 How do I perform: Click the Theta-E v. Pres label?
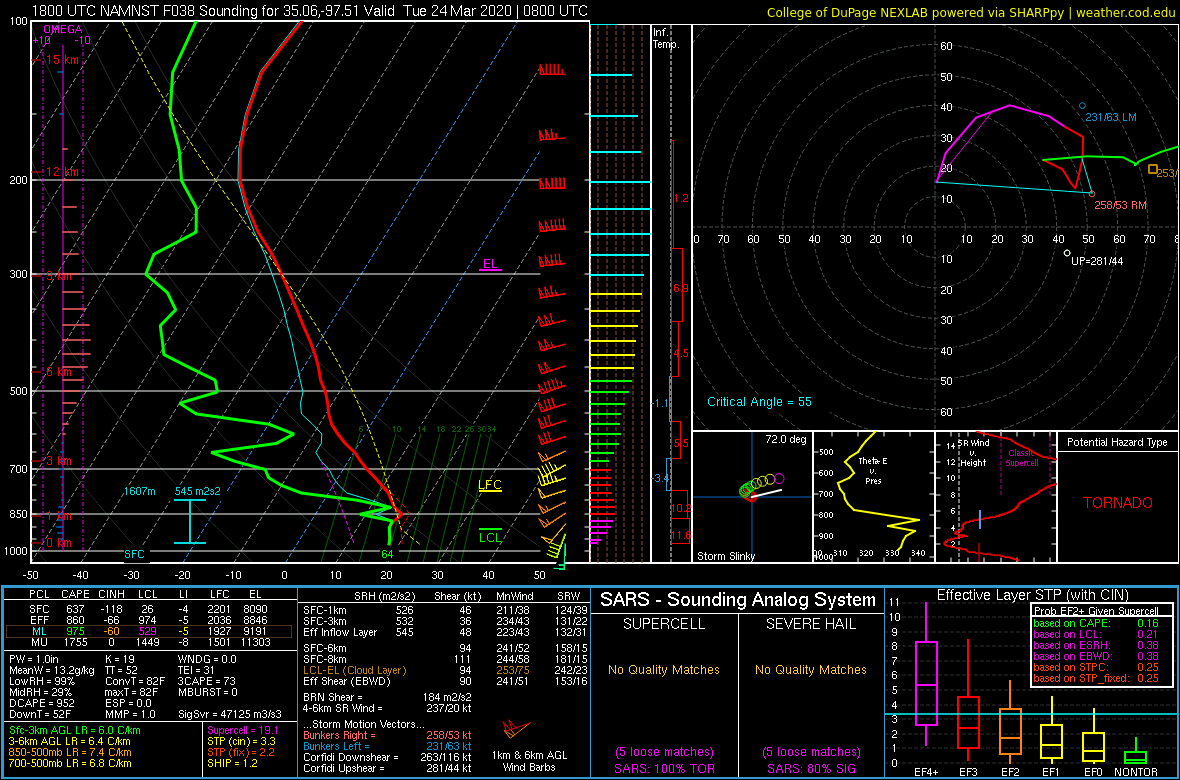pyautogui.click(x=871, y=471)
